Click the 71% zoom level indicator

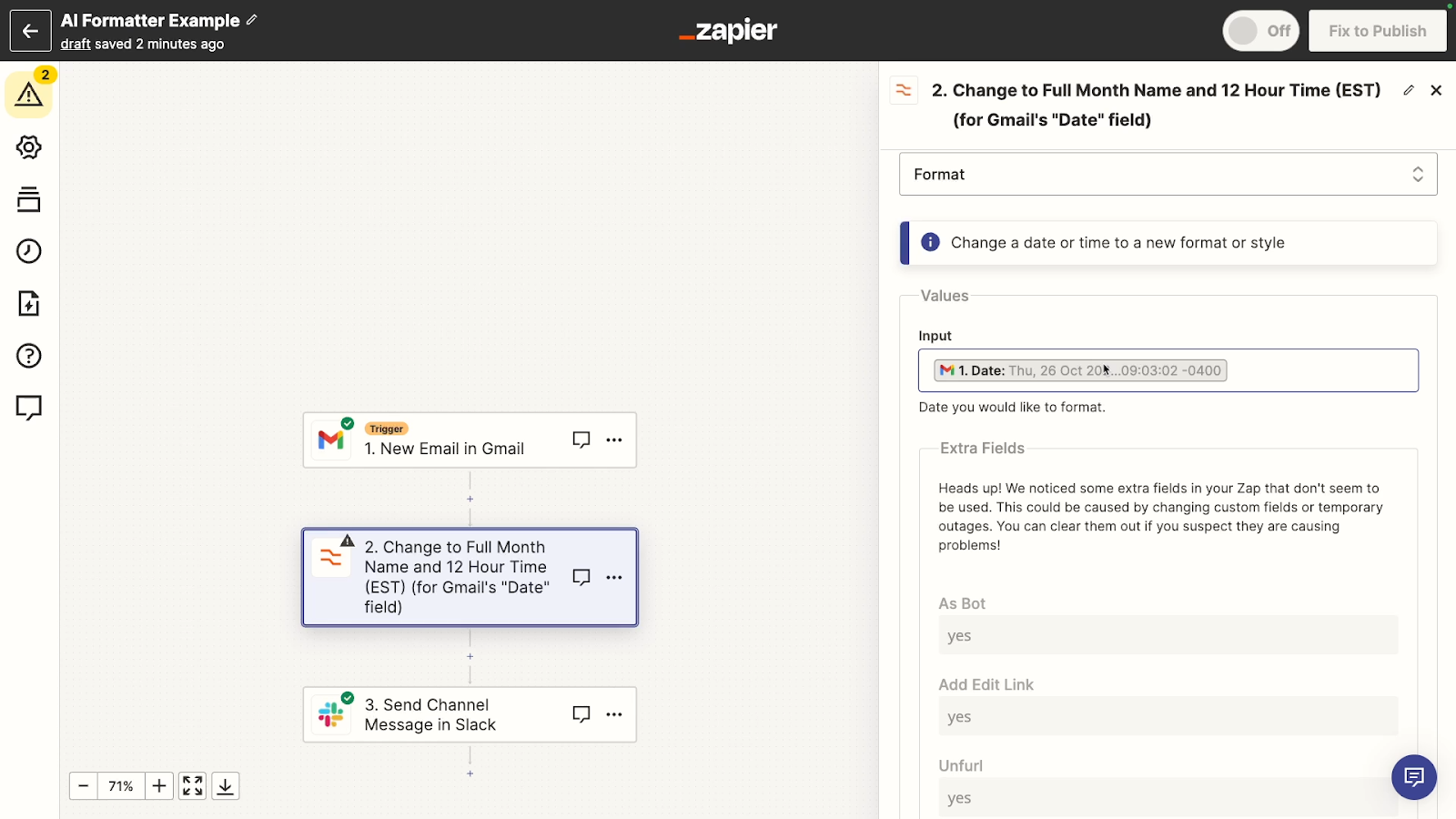[x=121, y=786]
